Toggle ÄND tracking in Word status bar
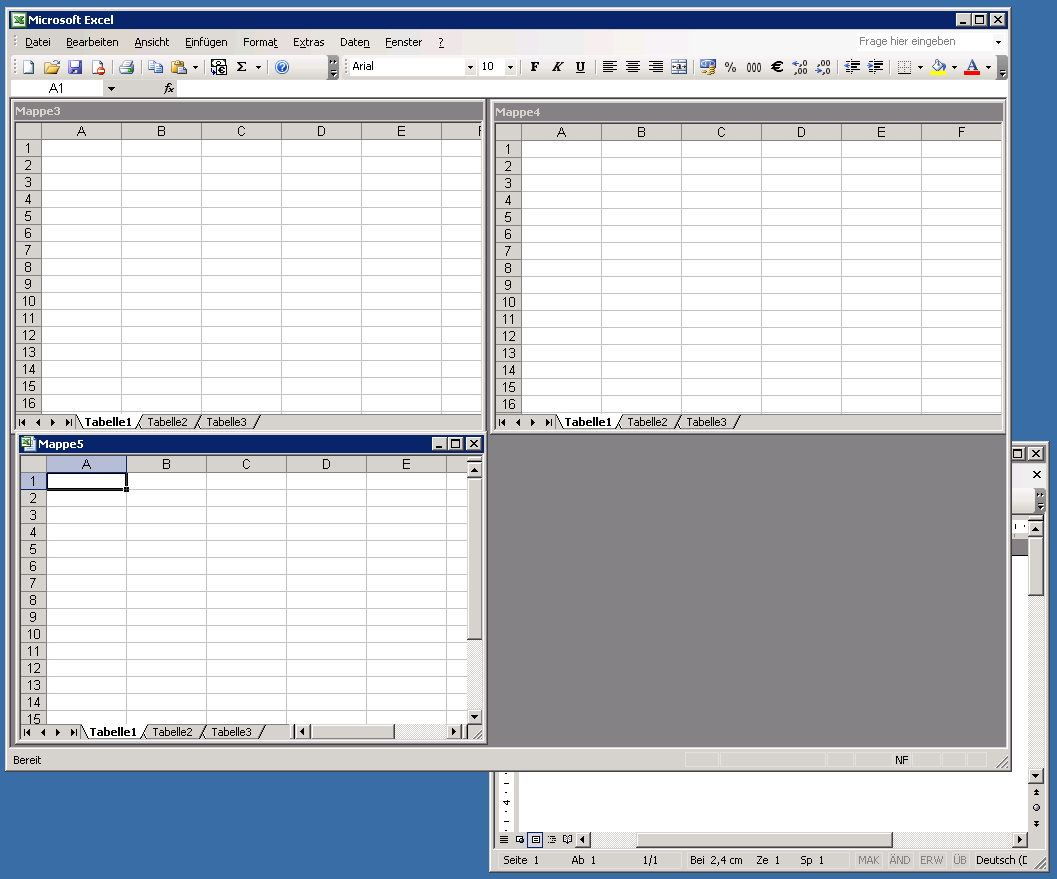This screenshot has height=879, width=1057. pyautogui.click(x=899, y=860)
